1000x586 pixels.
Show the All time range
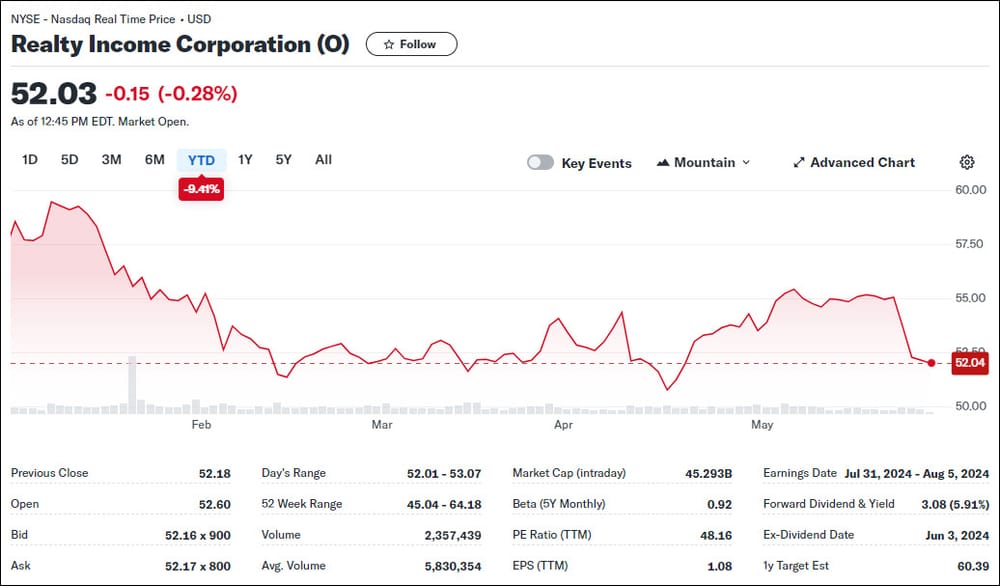[323, 160]
